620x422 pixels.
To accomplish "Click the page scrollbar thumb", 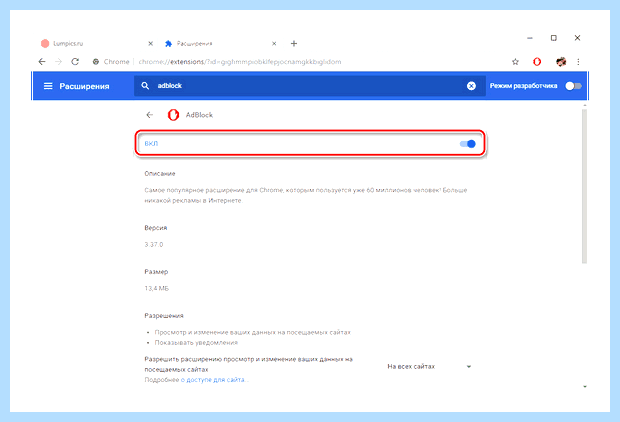I will click(x=584, y=186).
